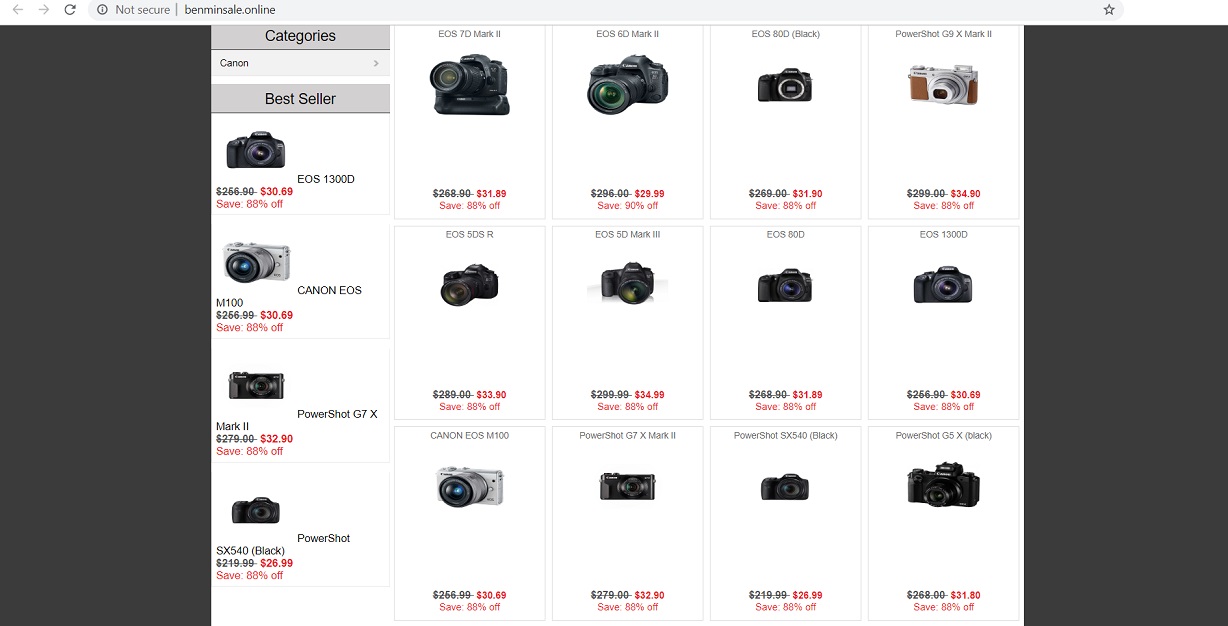Click the Categories header
Screen dimensions: 1228x626
pos(300,36)
